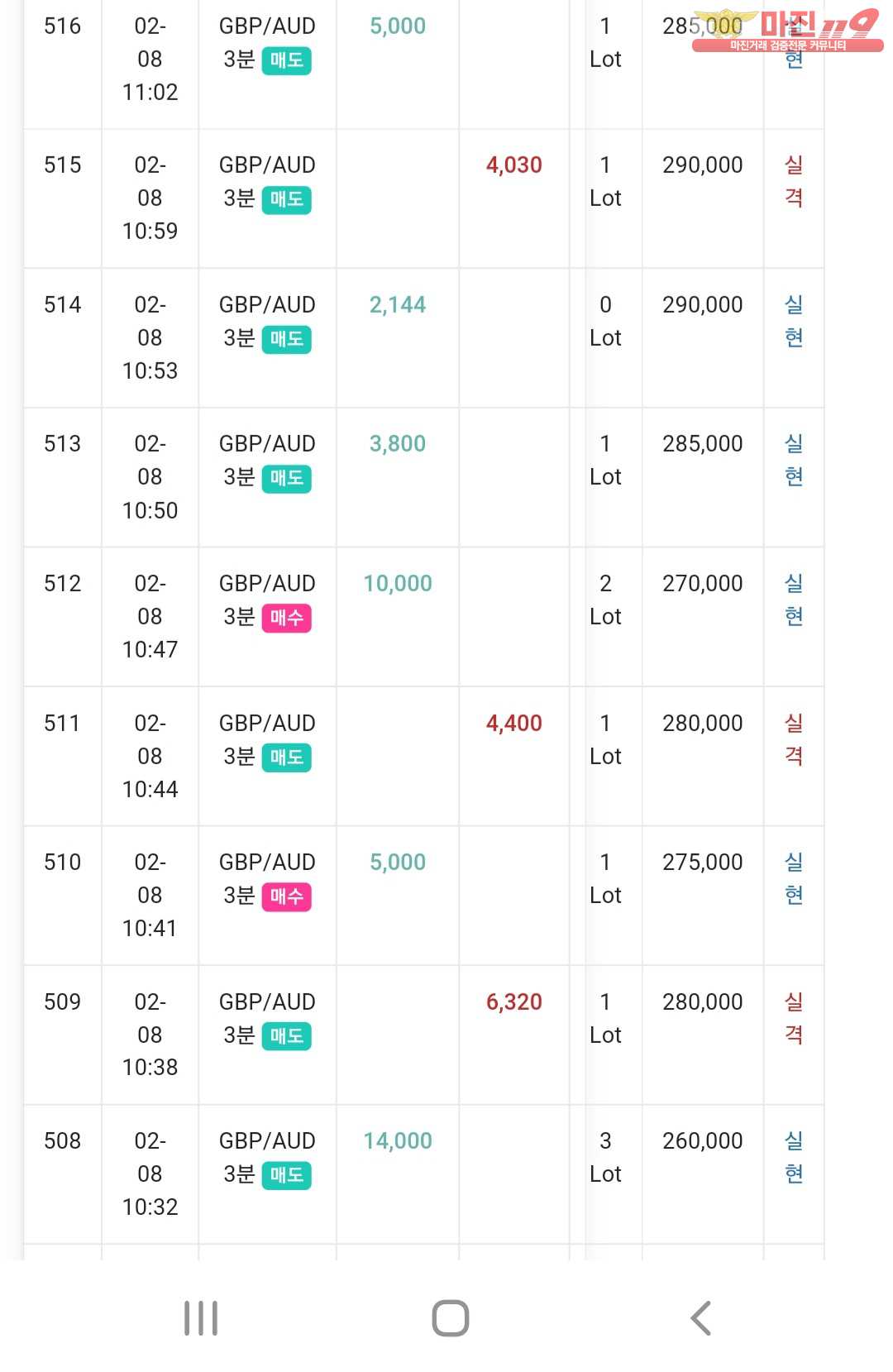Tap the Android back arrow icon

coord(701,1318)
